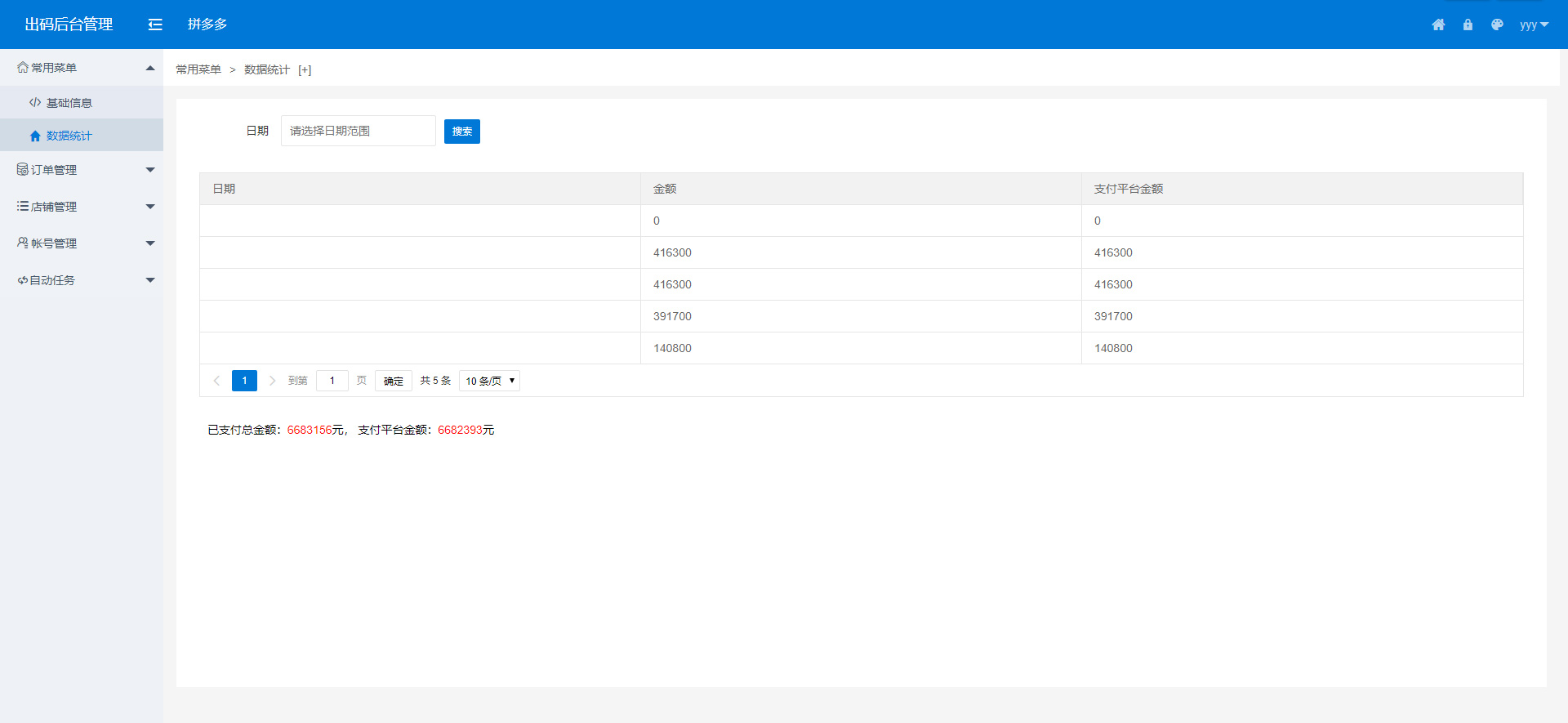Viewport: 1568px width, 723px height.
Task: Open the yyy user dropdown
Action: (1534, 25)
